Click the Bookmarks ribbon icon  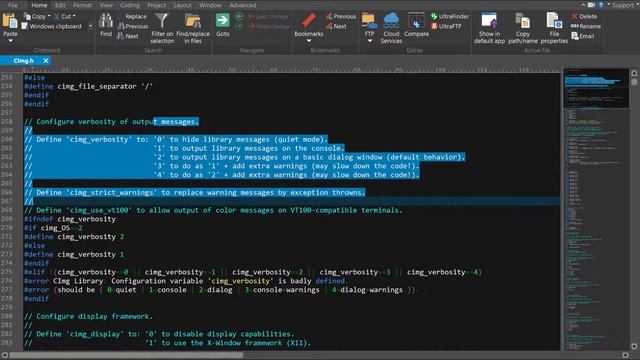(x=309, y=21)
